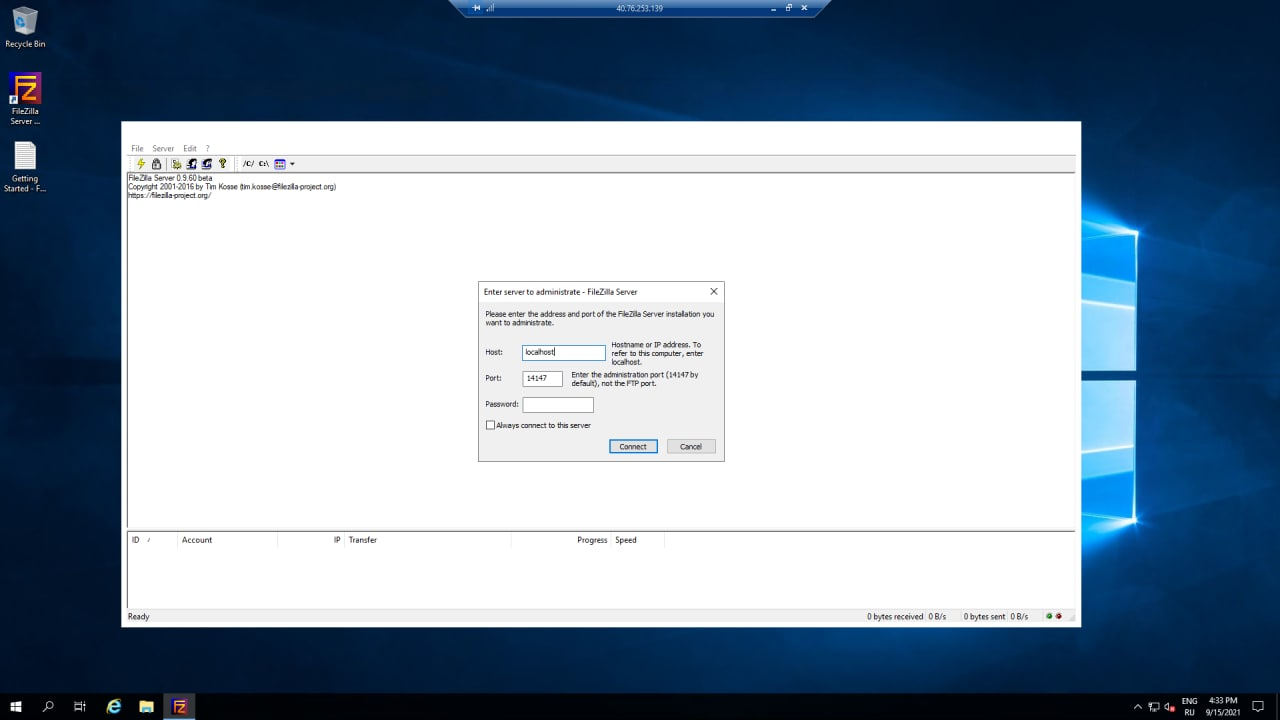The height and width of the screenshot is (720, 1280).
Task: Open the Windows Start menu
Action: 16,706
